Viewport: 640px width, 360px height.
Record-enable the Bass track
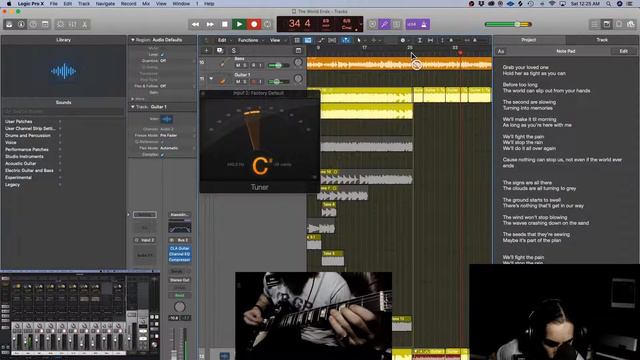[x=253, y=65]
